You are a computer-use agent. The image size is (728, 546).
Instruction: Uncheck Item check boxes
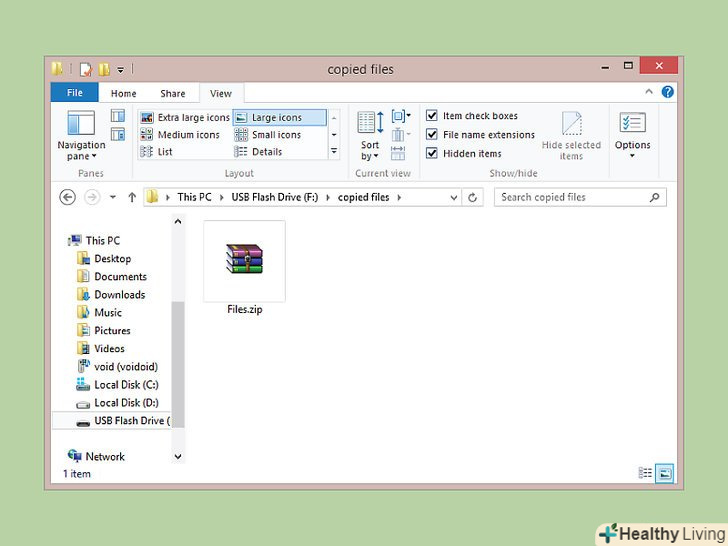[x=432, y=116]
